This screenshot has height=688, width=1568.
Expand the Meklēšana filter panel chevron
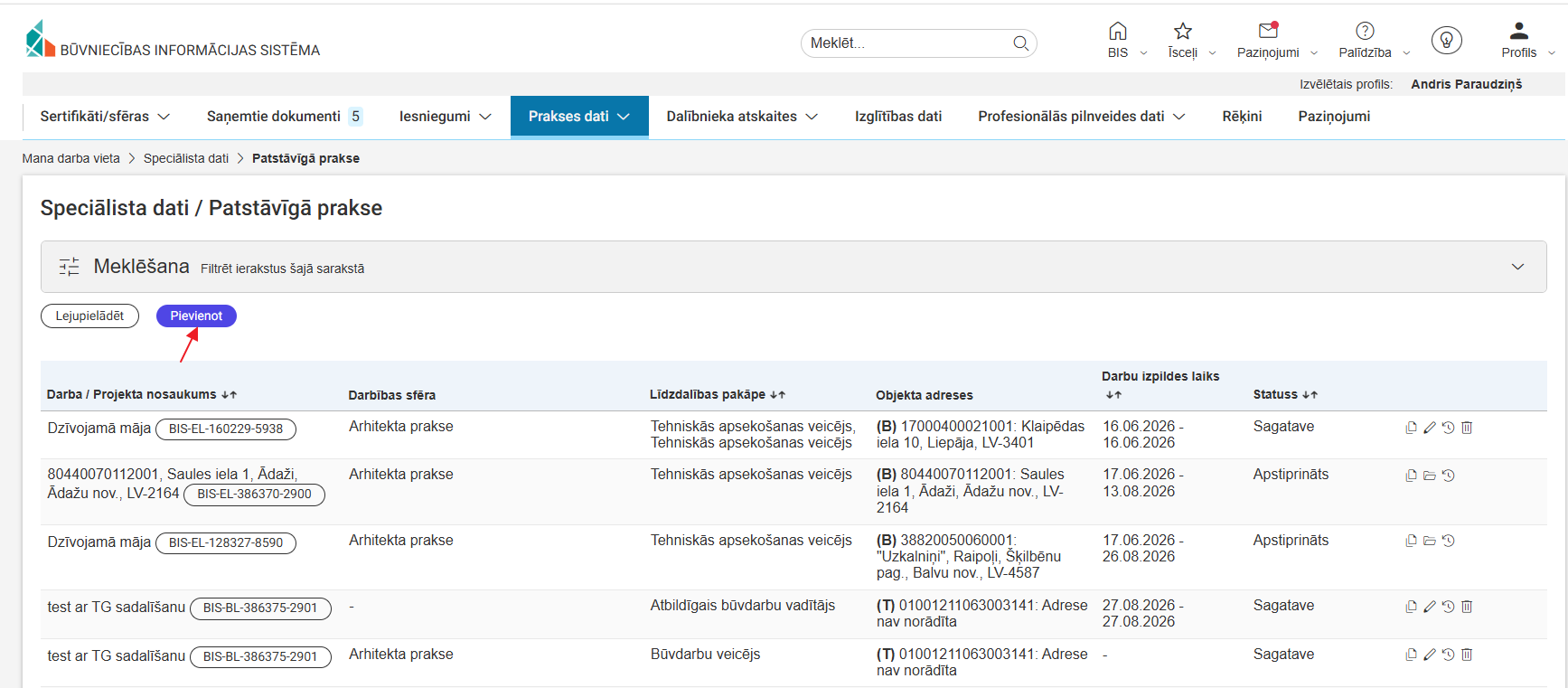1517,267
